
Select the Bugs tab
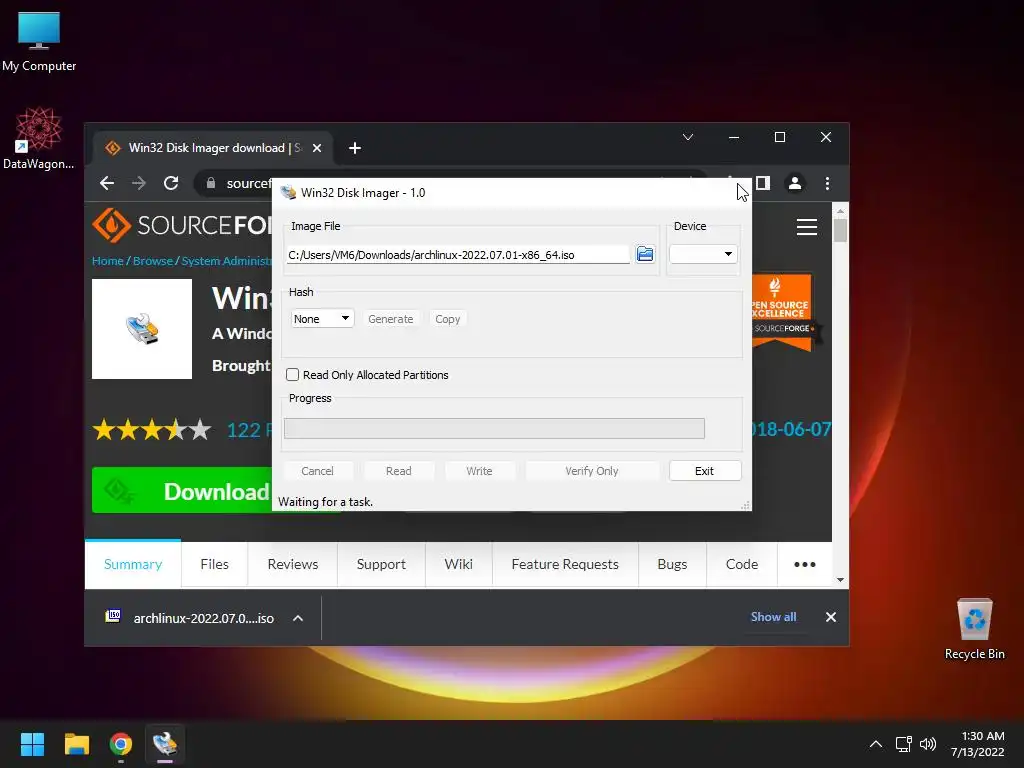click(x=672, y=564)
